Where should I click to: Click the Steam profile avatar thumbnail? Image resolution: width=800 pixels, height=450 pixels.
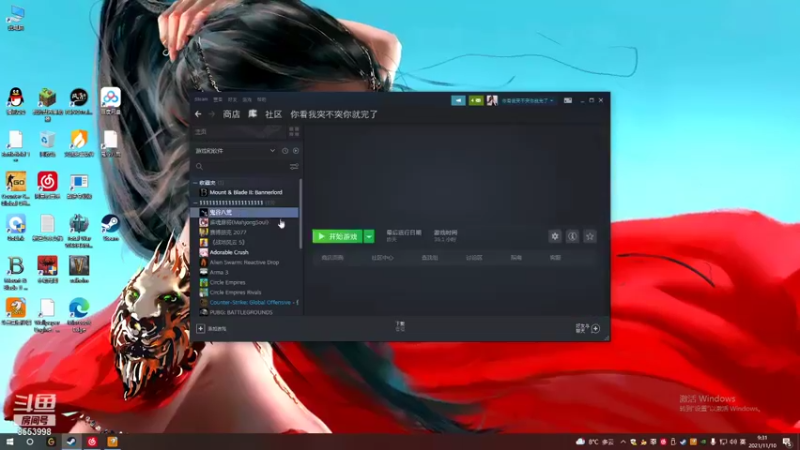(x=492, y=101)
